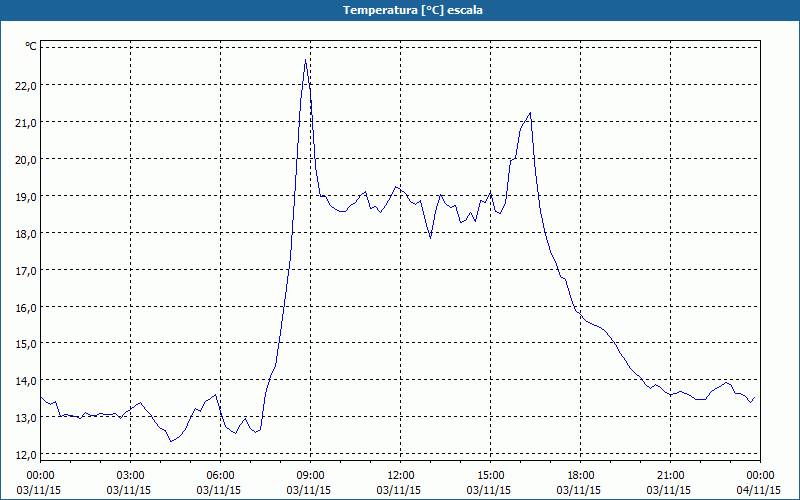
Task: Click the °C unit label on the axis
Action: (31, 46)
